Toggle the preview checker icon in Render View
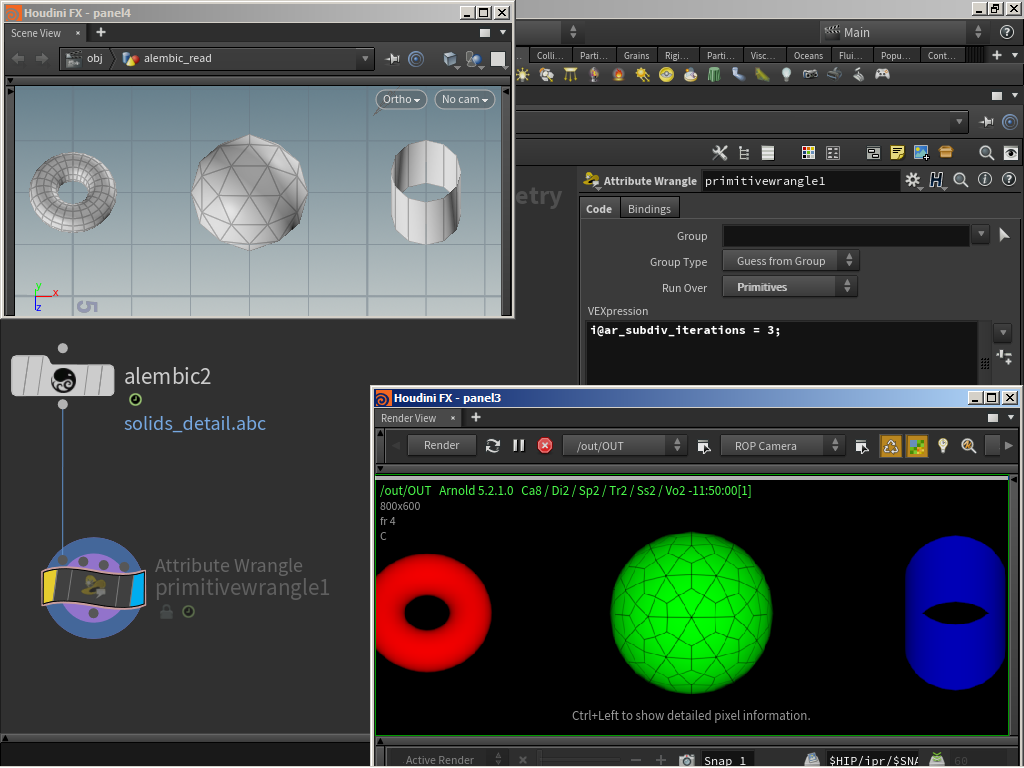This screenshot has width=1024, height=768. (x=917, y=446)
